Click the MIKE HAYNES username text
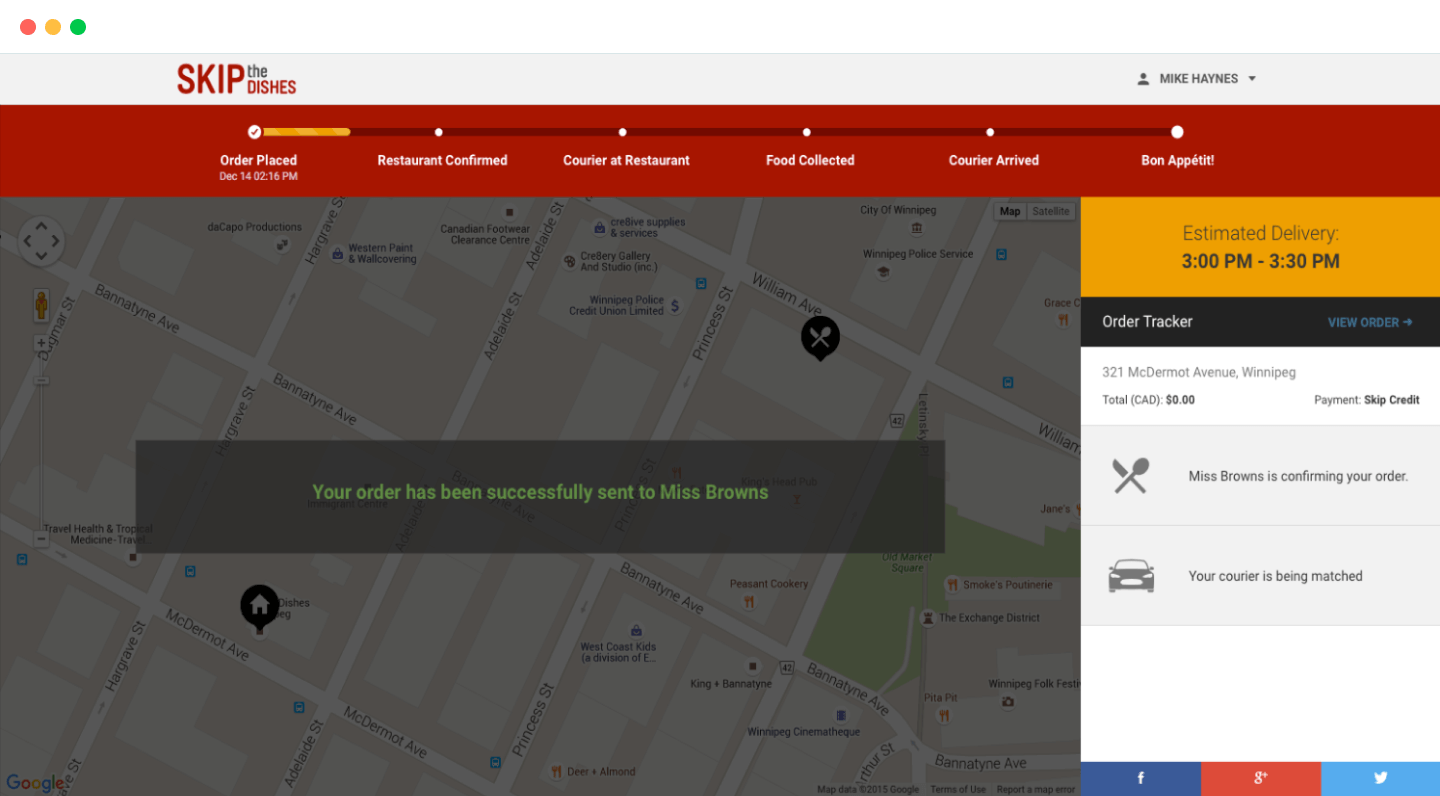This screenshot has width=1440, height=796. [x=1199, y=79]
